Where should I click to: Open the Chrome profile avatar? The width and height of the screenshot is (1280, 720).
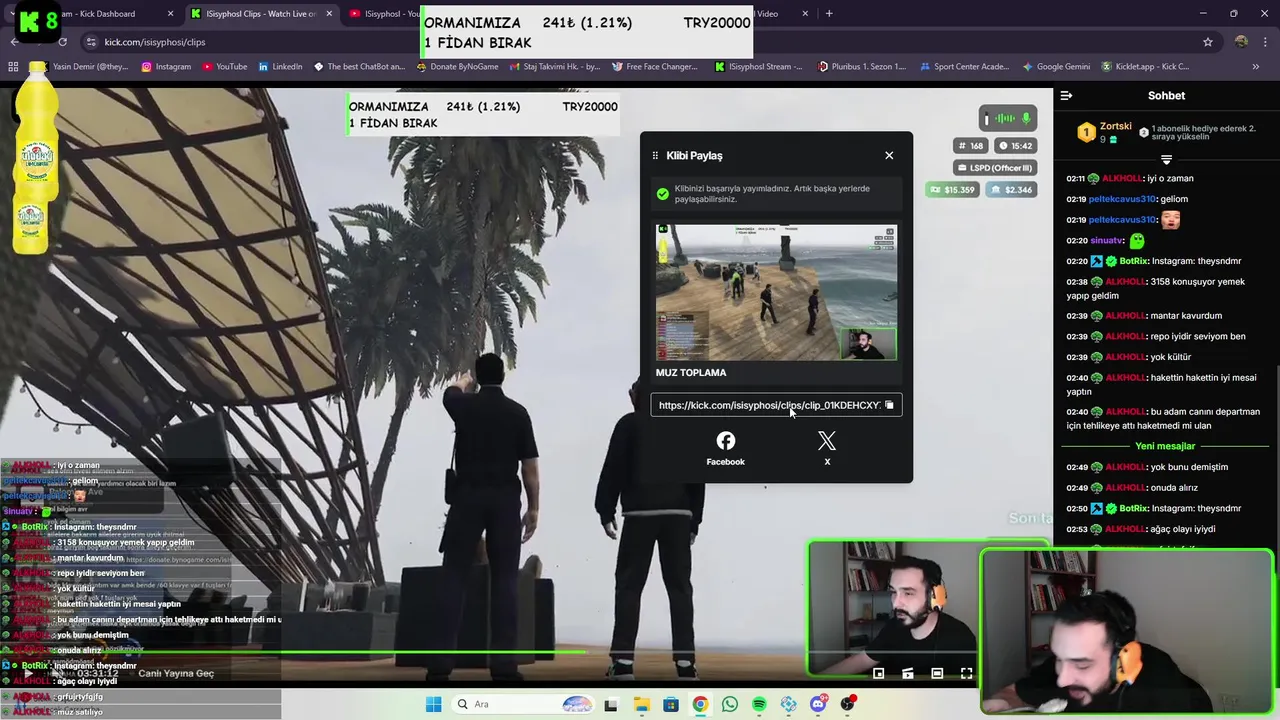pyautogui.click(x=1241, y=42)
